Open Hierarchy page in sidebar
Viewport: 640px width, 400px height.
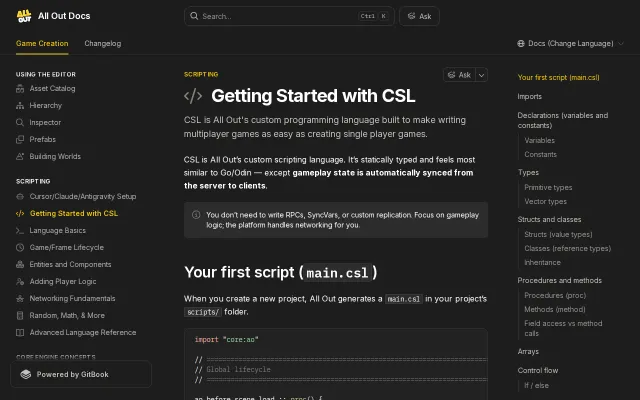point(46,106)
